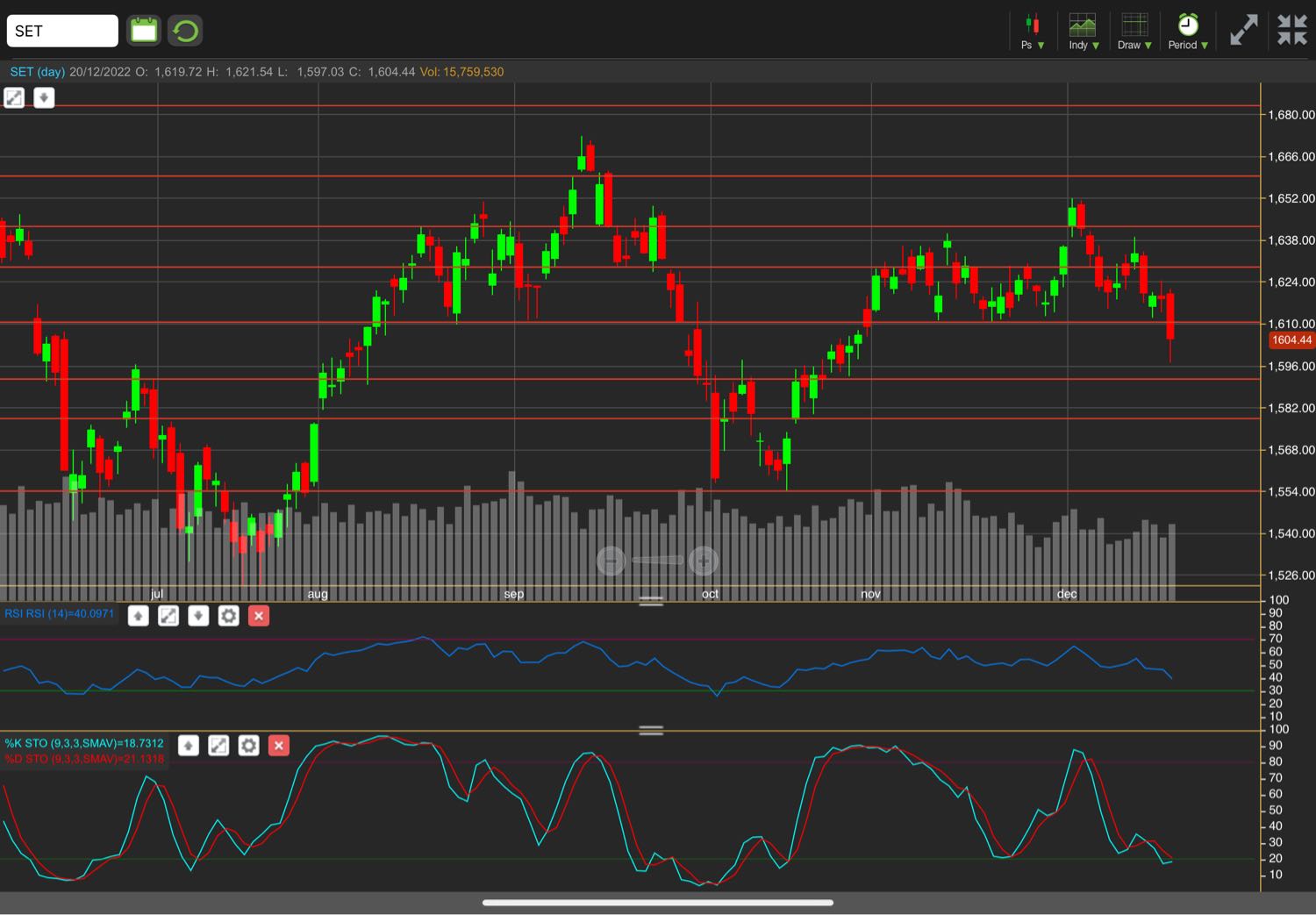
Task: Move STO panel up with arrow icon
Action: point(188,746)
